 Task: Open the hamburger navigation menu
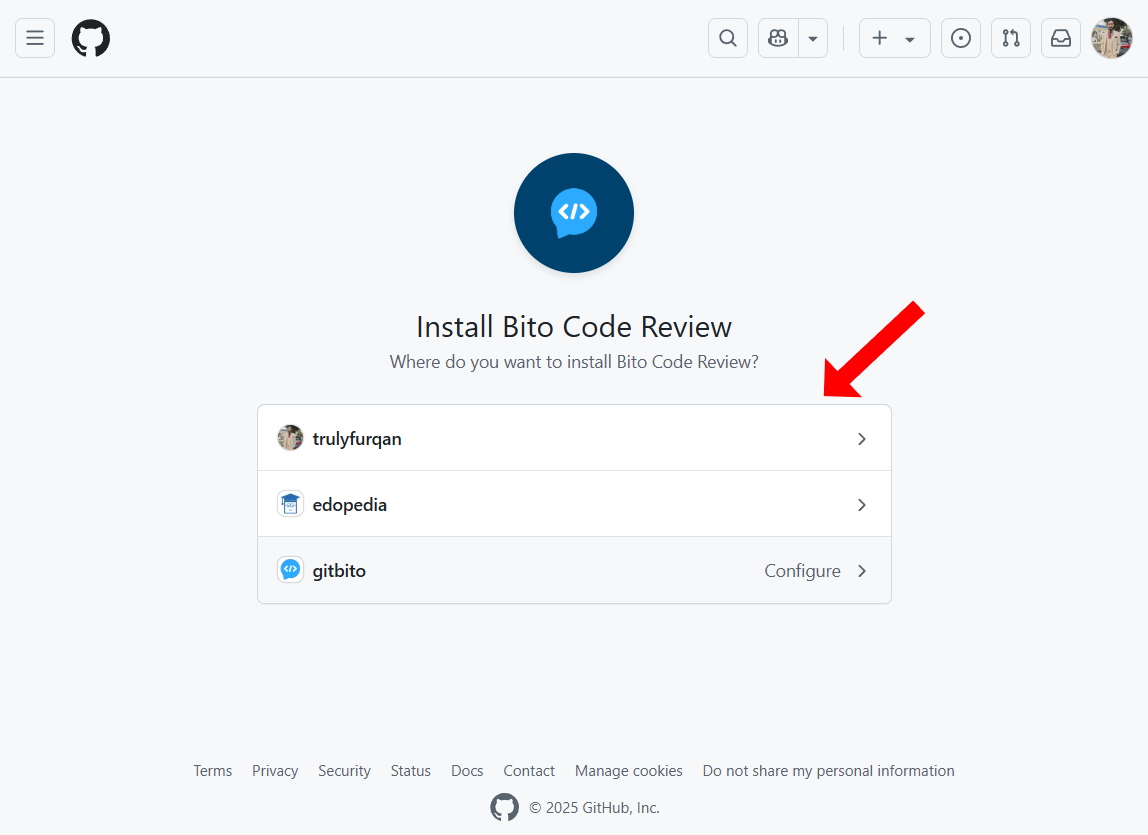(x=35, y=38)
